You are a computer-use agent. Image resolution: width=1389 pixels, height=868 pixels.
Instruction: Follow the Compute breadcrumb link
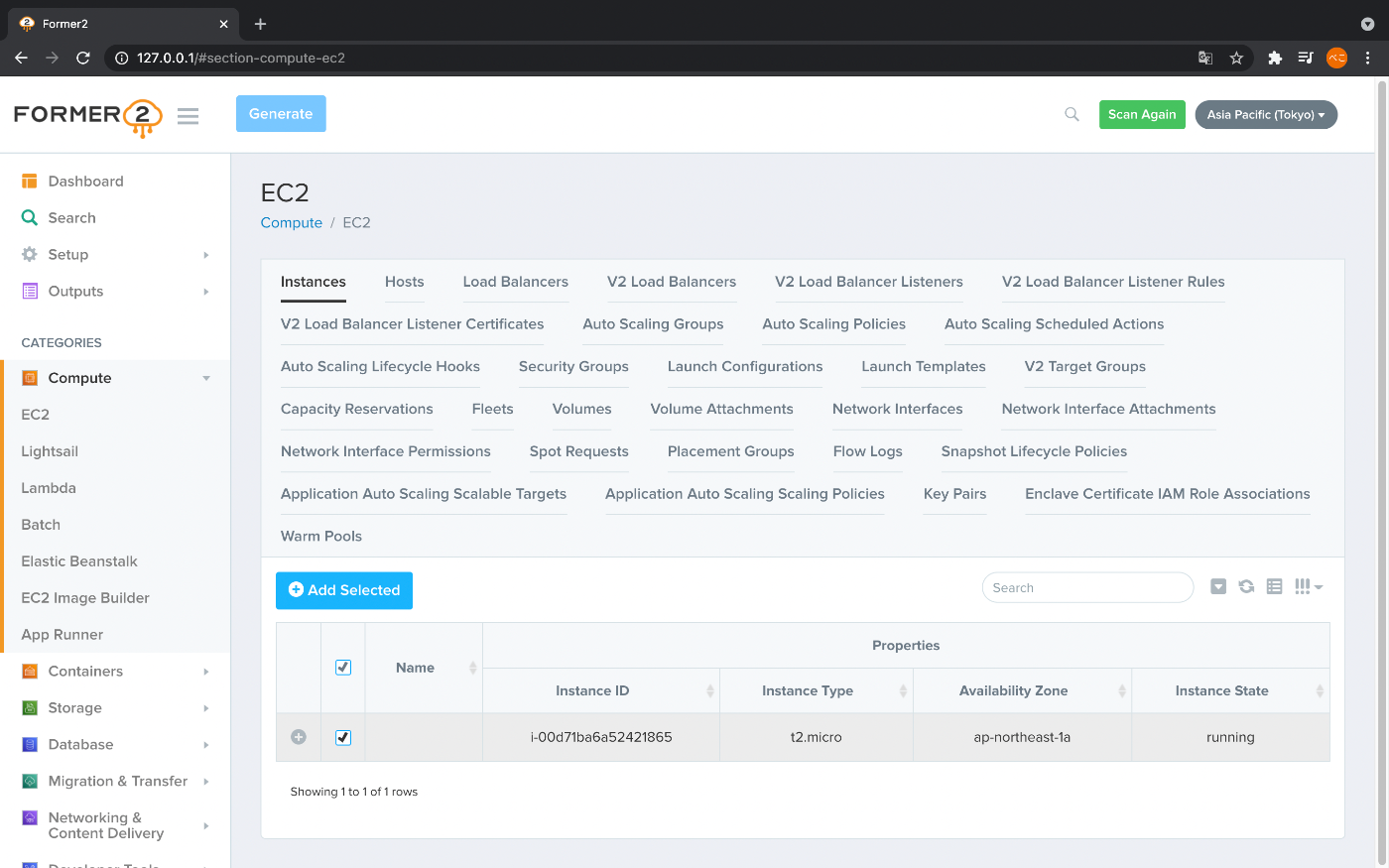[291, 222]
